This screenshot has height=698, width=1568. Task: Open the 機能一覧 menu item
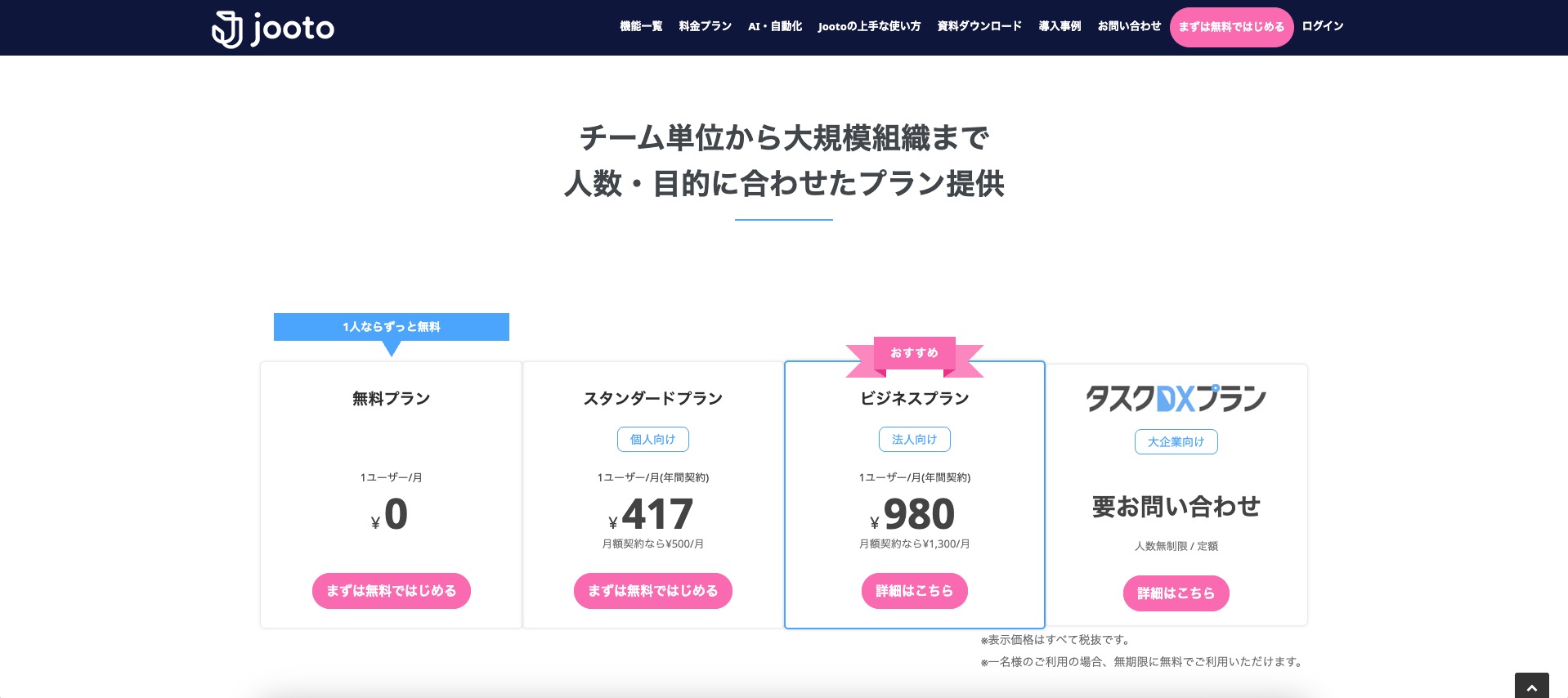[x=641, y=26]
